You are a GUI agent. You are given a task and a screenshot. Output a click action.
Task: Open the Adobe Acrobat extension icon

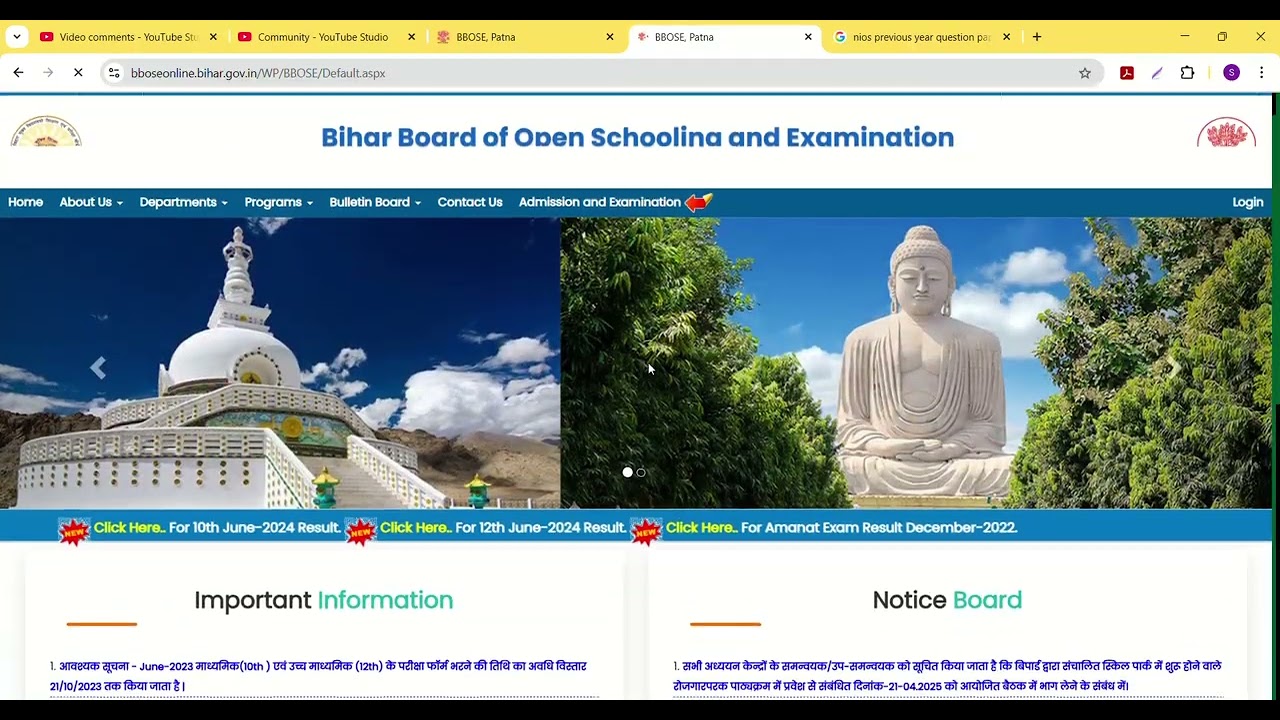[1127, 73]
